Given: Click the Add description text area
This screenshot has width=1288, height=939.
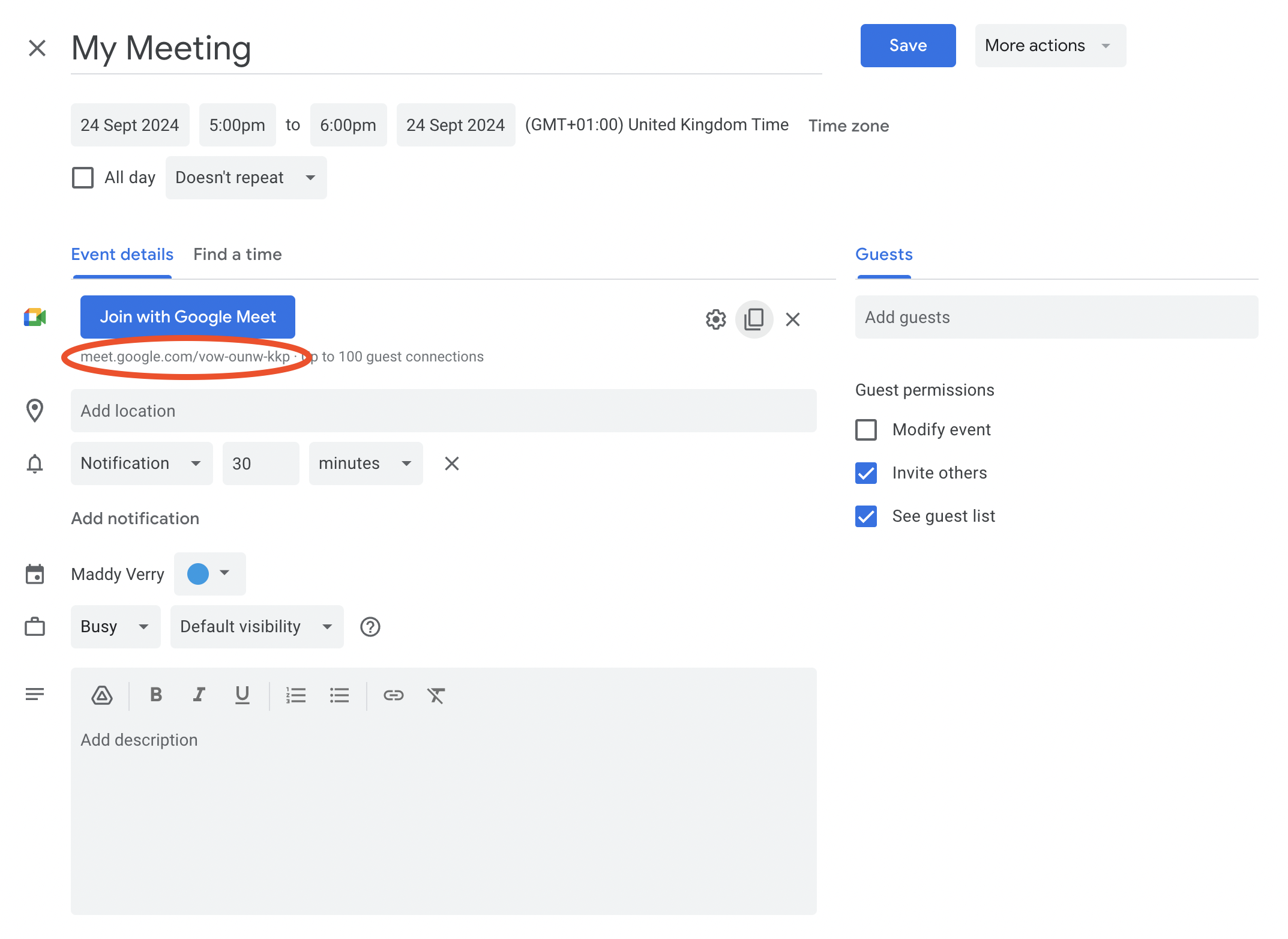Looking at the screenshot, I should point(444,819).
